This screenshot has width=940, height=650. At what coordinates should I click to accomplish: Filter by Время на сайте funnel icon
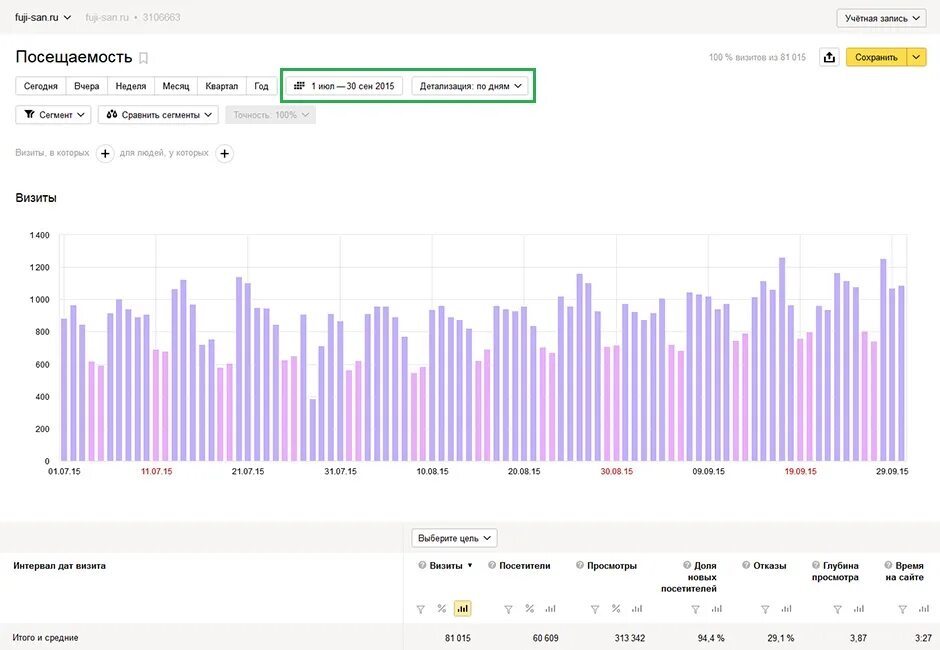point(903,609)
